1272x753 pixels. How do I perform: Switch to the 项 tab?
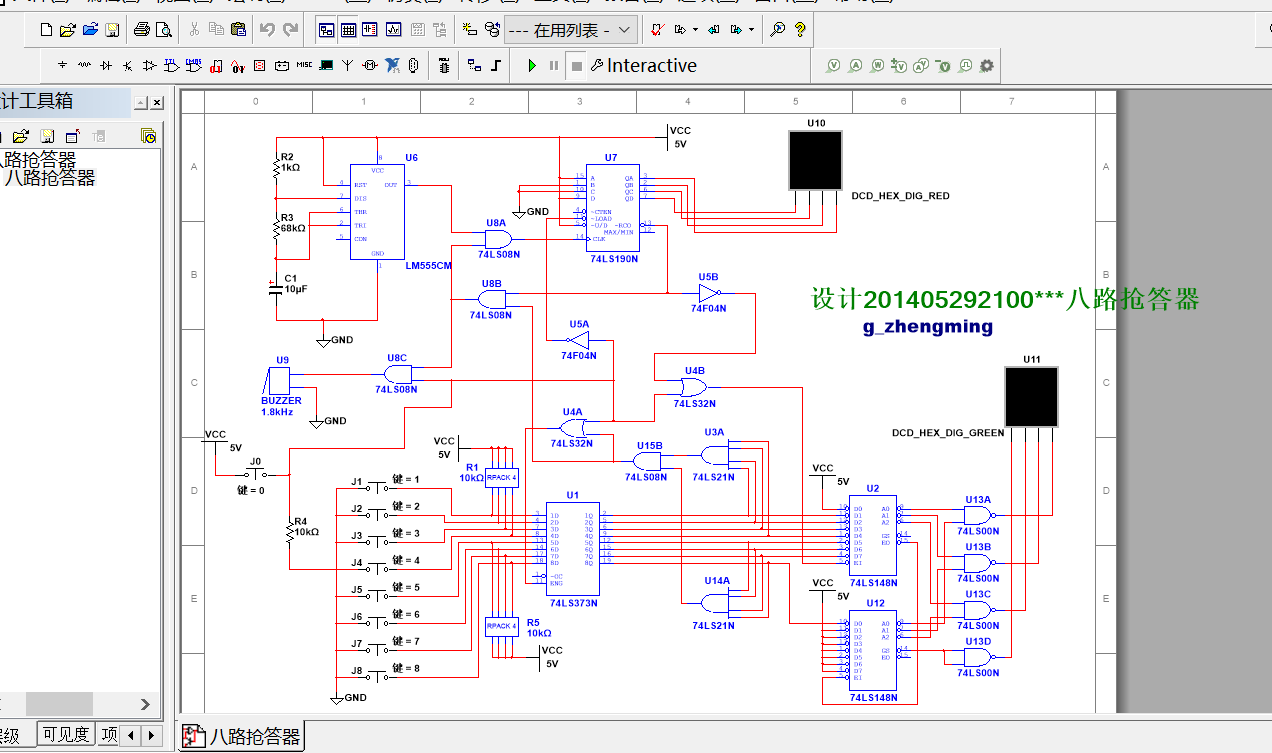tap(110, 735)
